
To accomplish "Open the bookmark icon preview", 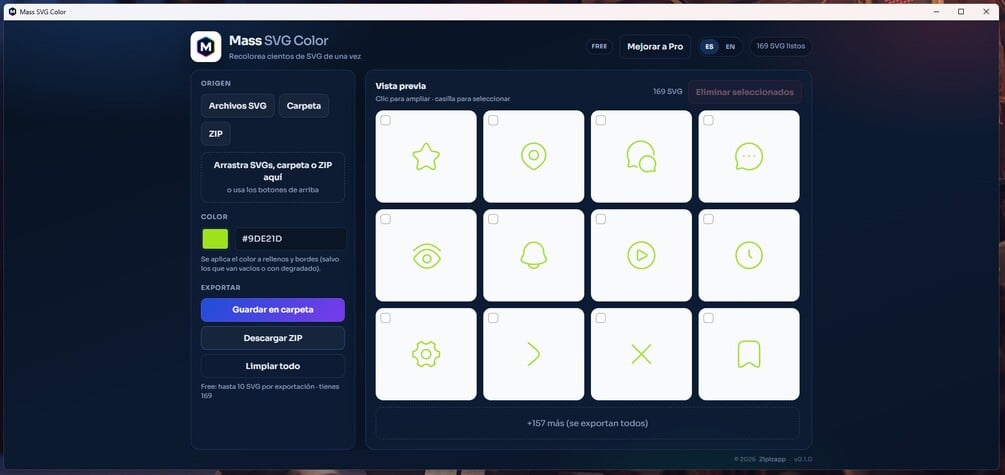I will tap(749, 354).
